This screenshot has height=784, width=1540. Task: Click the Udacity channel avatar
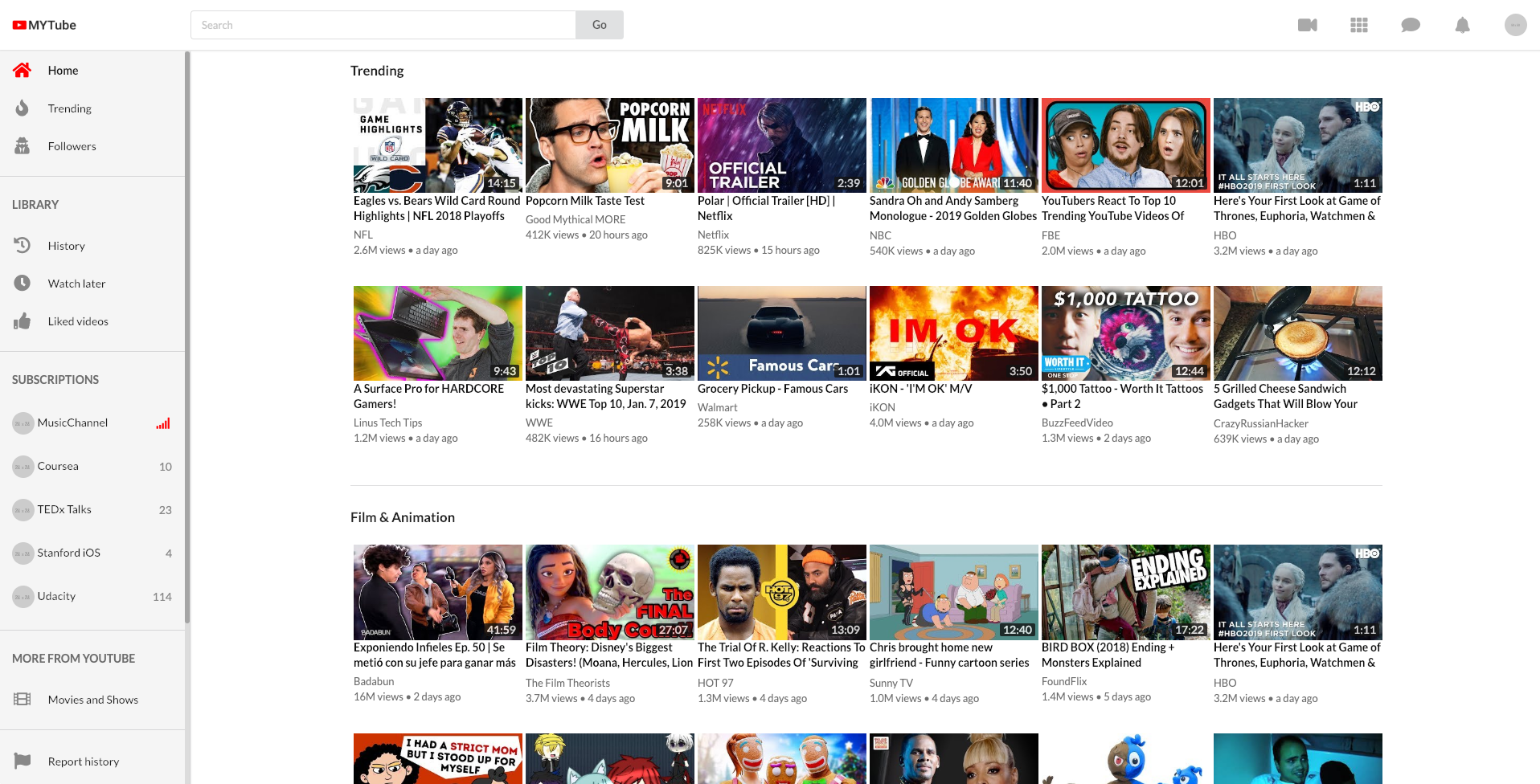tap(23, 596)
